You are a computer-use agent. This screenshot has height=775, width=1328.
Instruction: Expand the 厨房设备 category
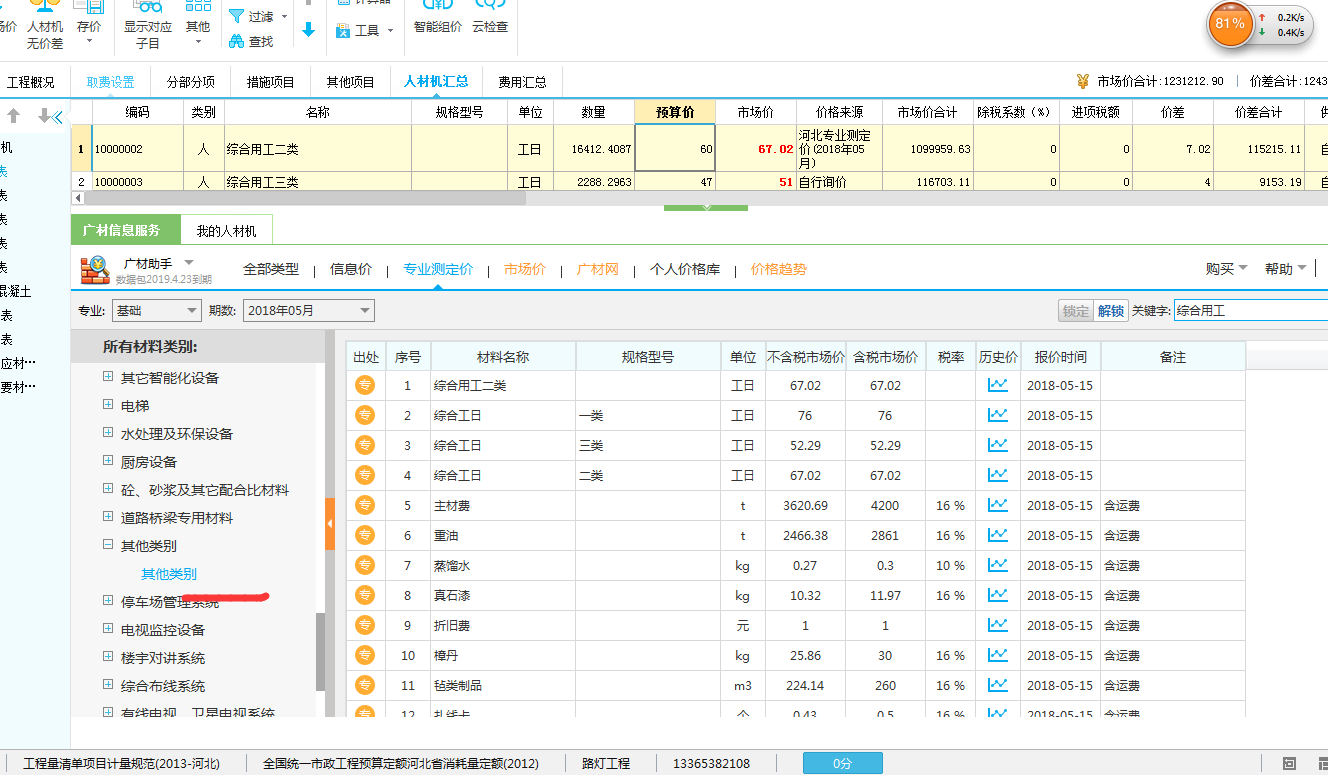point(108,462)
